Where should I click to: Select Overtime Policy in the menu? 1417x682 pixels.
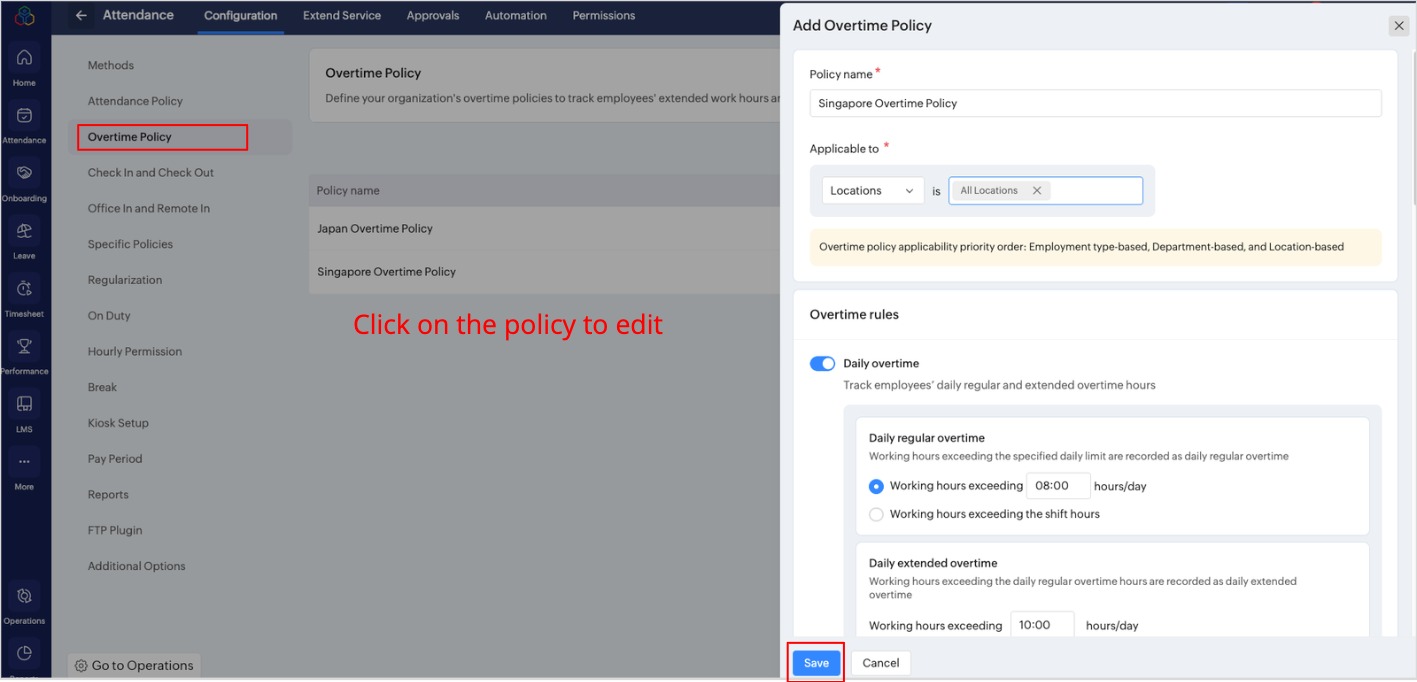pyautogui.click(x=130, y=137)
